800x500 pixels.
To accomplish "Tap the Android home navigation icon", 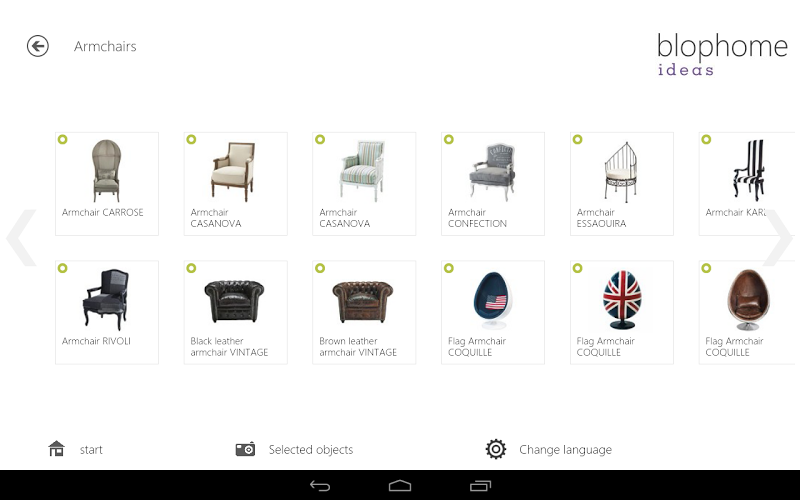I will (399, 486).
